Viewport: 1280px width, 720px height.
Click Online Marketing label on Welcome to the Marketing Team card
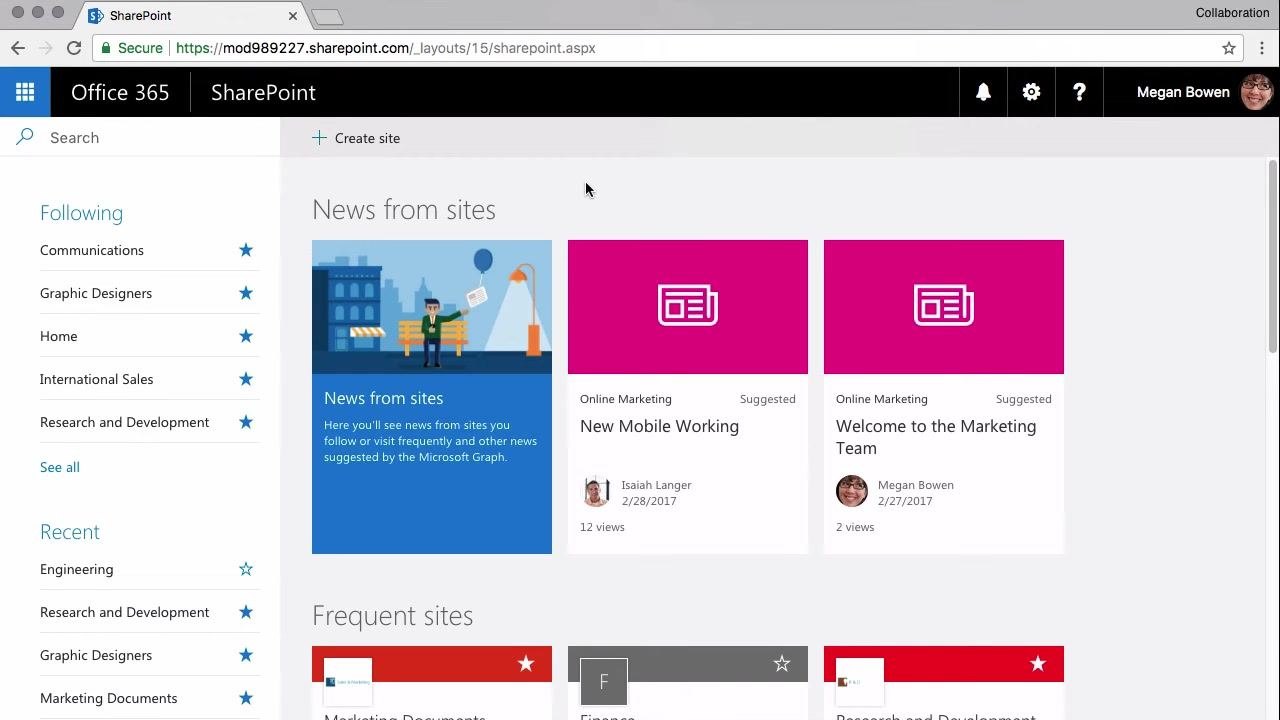(x=882, y=399)
